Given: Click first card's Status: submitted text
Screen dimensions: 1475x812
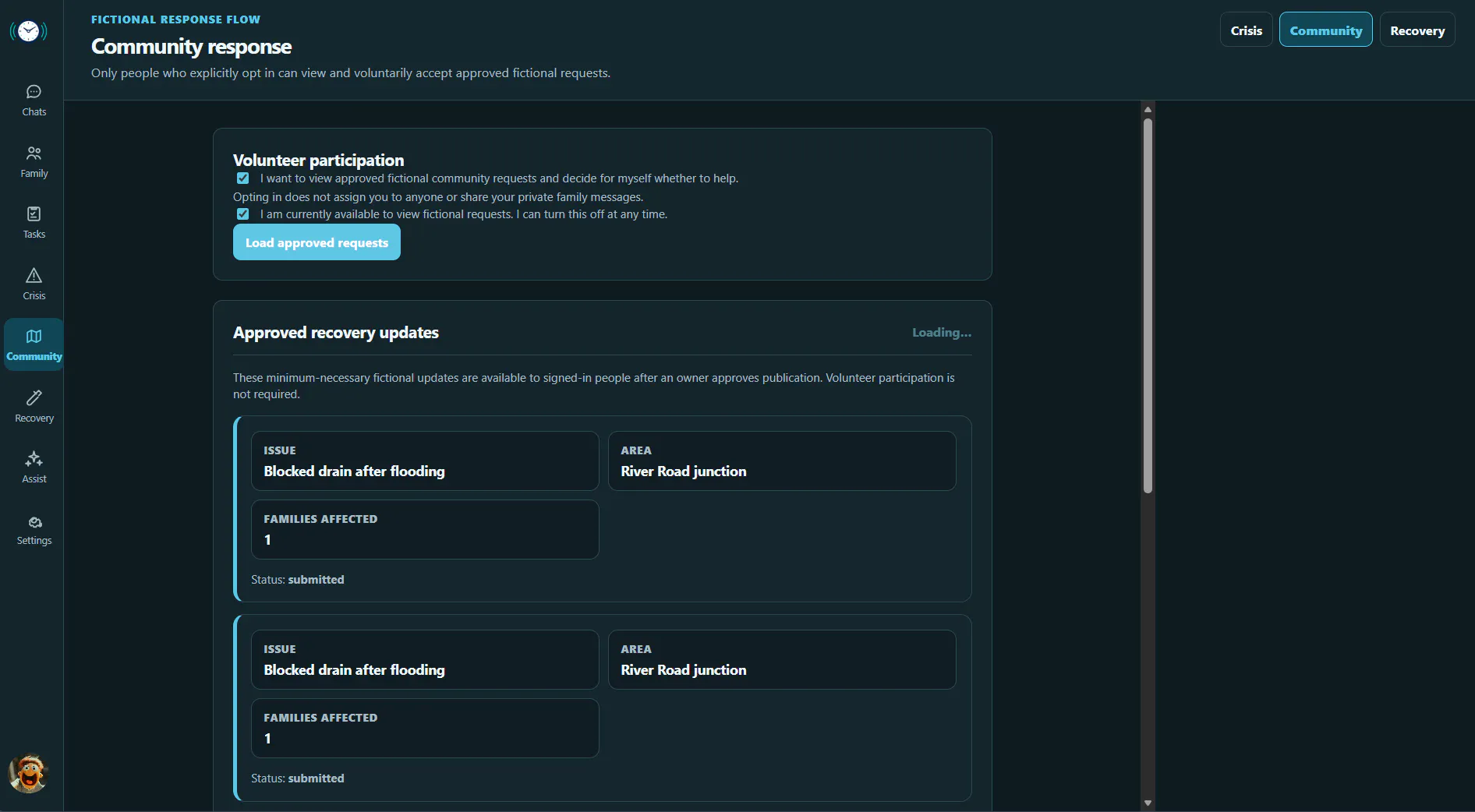Looking at the screenshot, I should pyautogui.click(x=297, y=580).
